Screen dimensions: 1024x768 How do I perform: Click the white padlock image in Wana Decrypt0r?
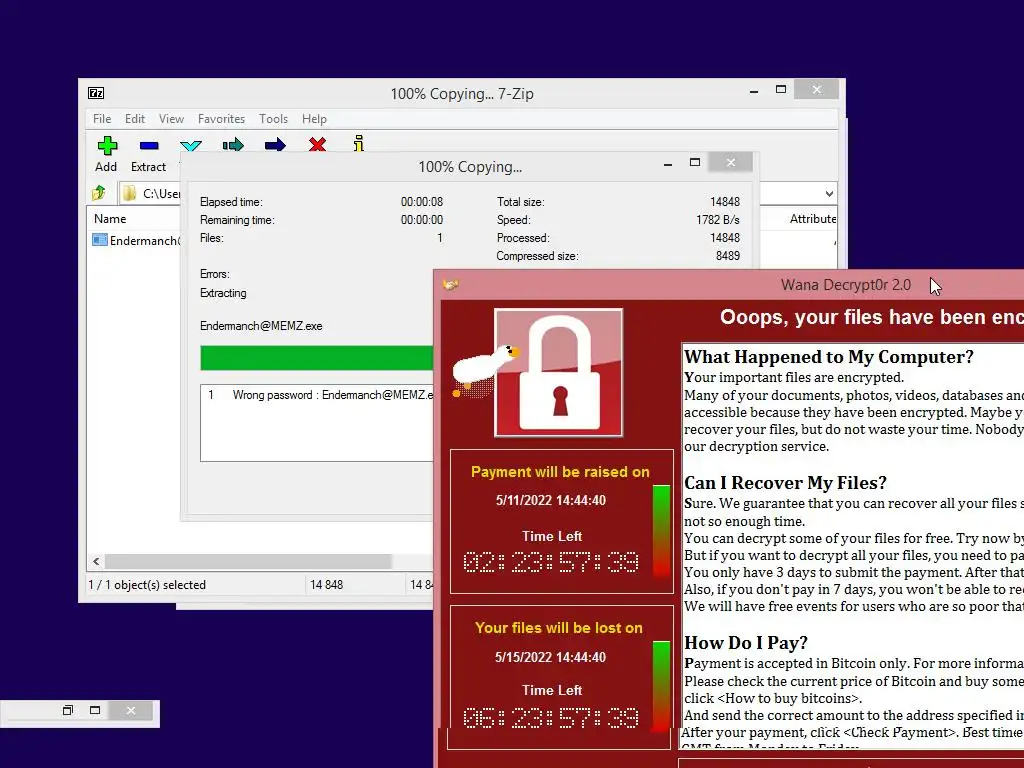[559, 373]
